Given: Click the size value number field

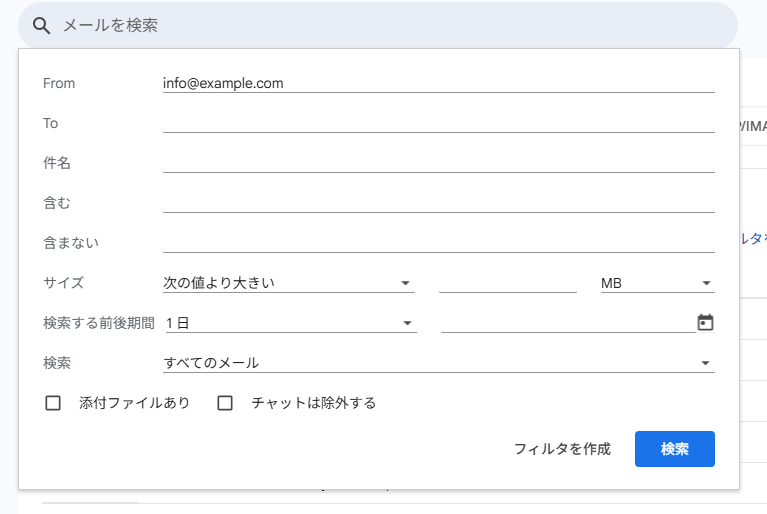Looking at the screenshot, I should [507, 283].
